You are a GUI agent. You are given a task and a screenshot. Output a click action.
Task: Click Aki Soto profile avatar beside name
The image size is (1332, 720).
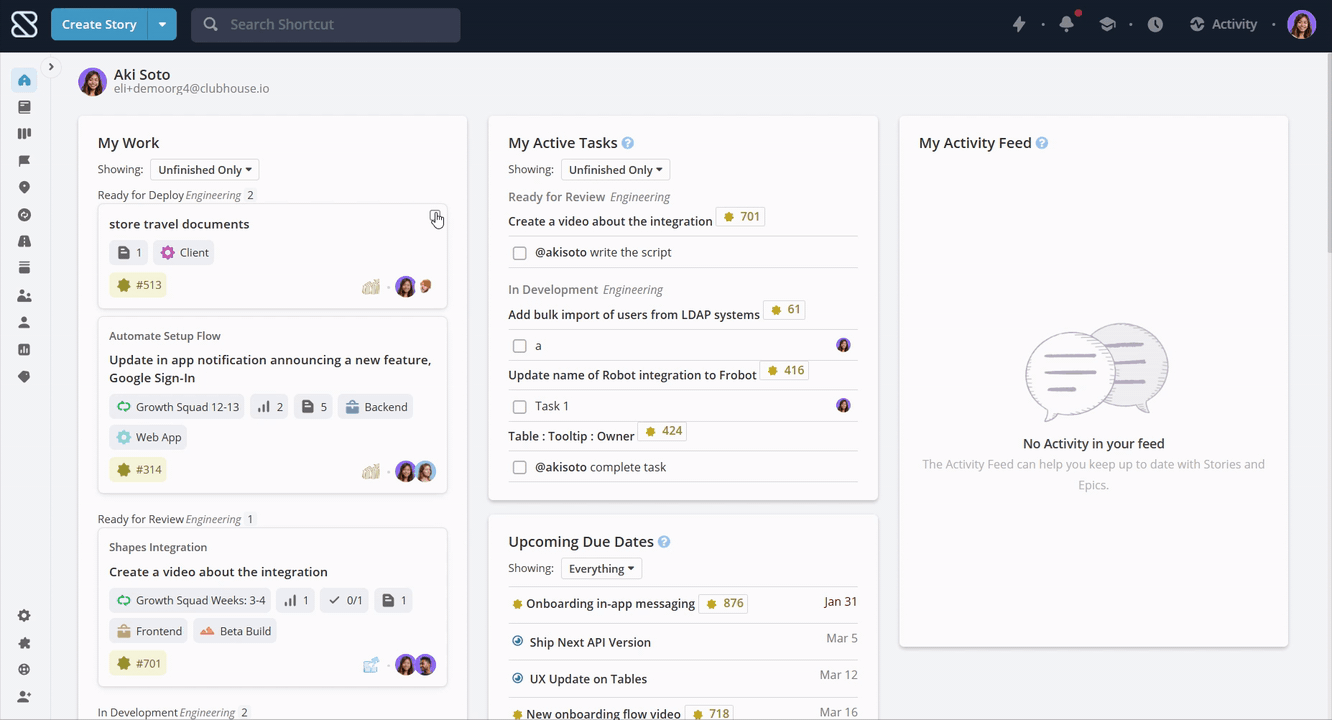click(93, 82)
